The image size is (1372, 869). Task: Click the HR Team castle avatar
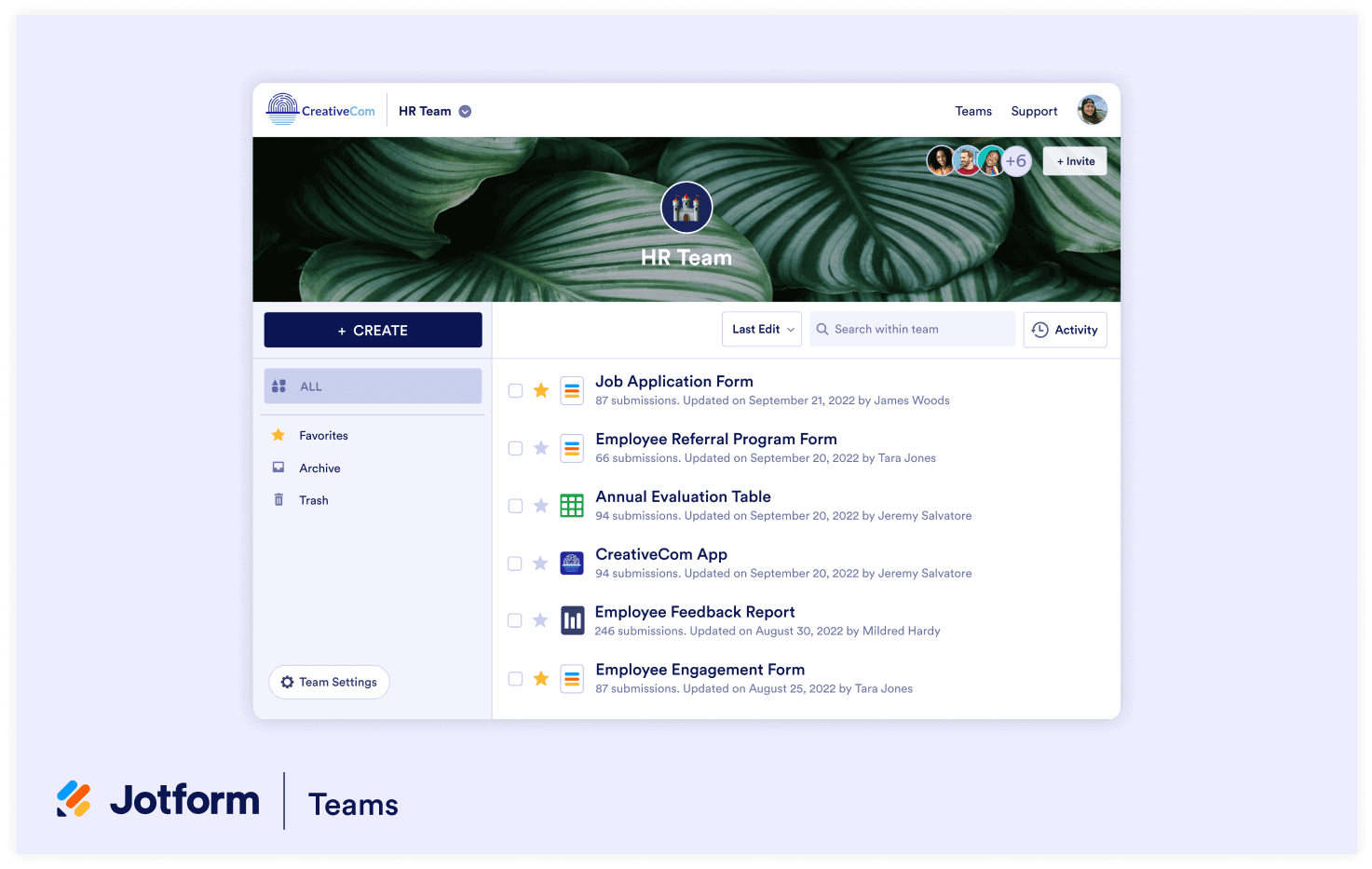[686, 208]
